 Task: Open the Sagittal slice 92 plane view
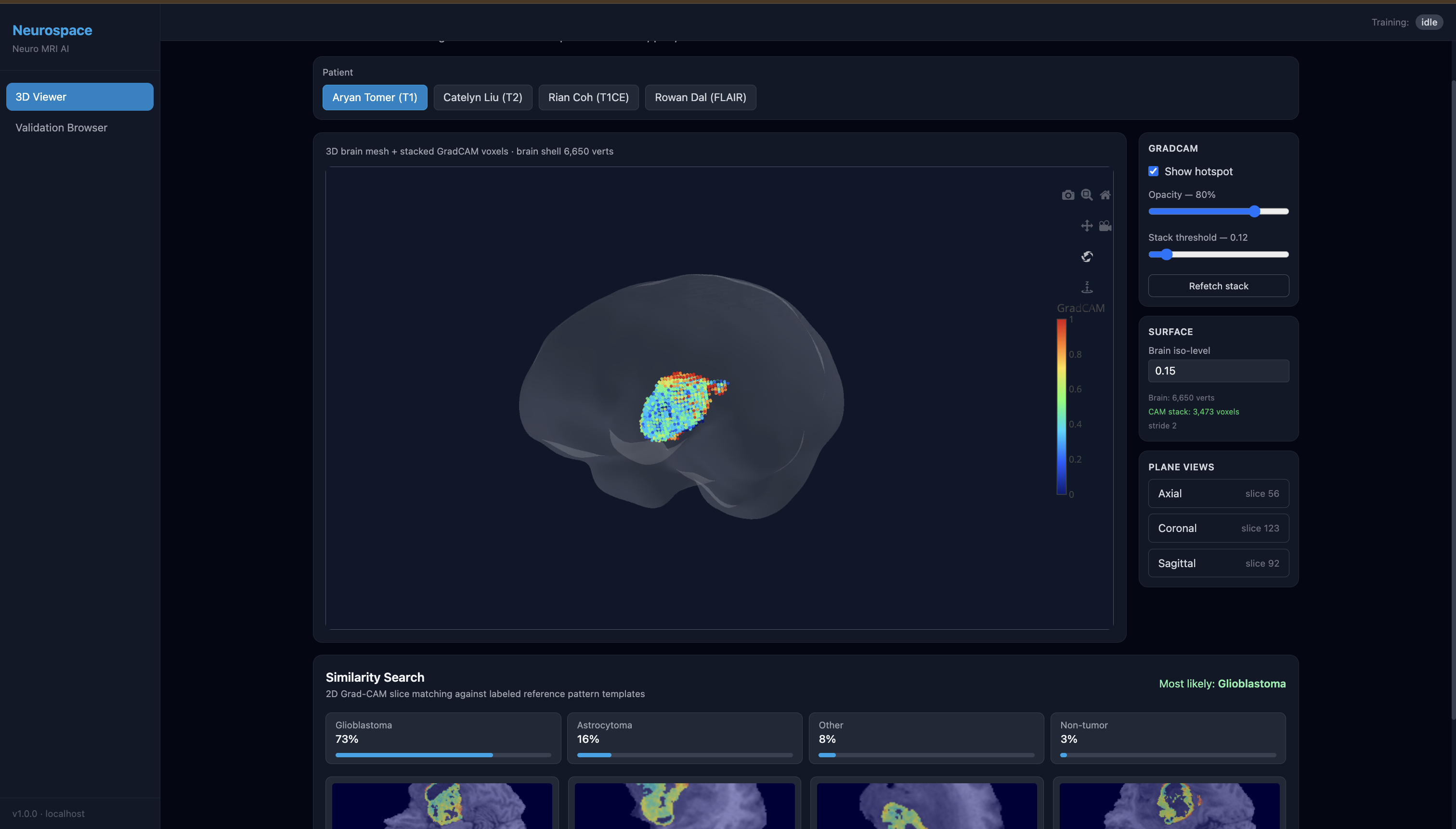coord(1218,563)
